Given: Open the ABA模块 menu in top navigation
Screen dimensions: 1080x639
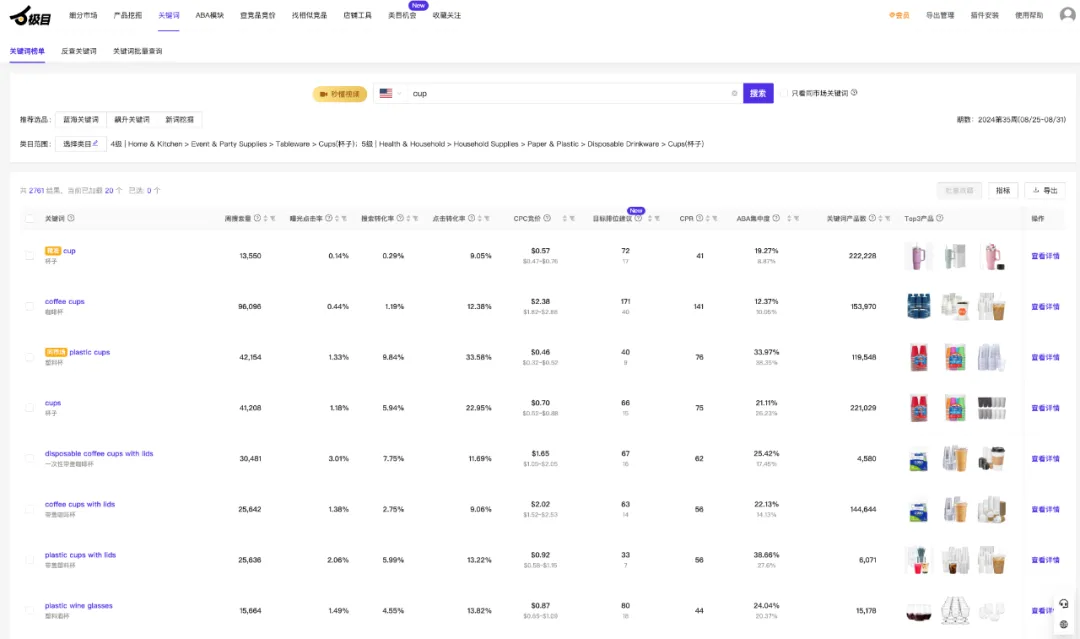Looking at the screenshot, I should 209,15.
